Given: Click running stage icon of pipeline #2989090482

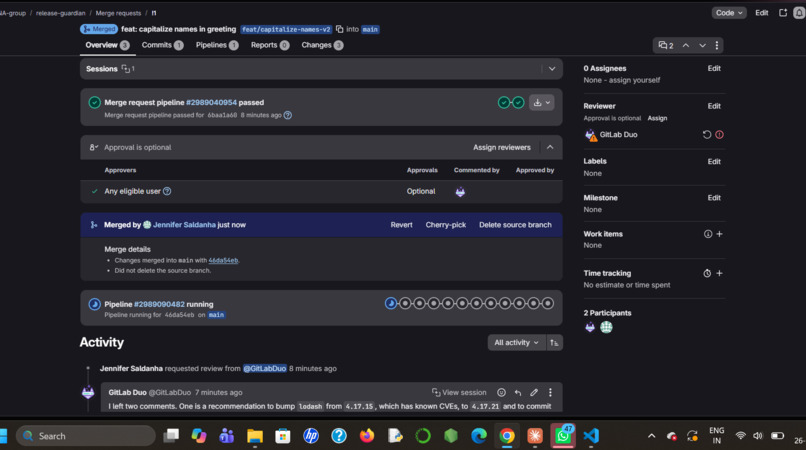Looking at the screenshot, I should (391, 304).
